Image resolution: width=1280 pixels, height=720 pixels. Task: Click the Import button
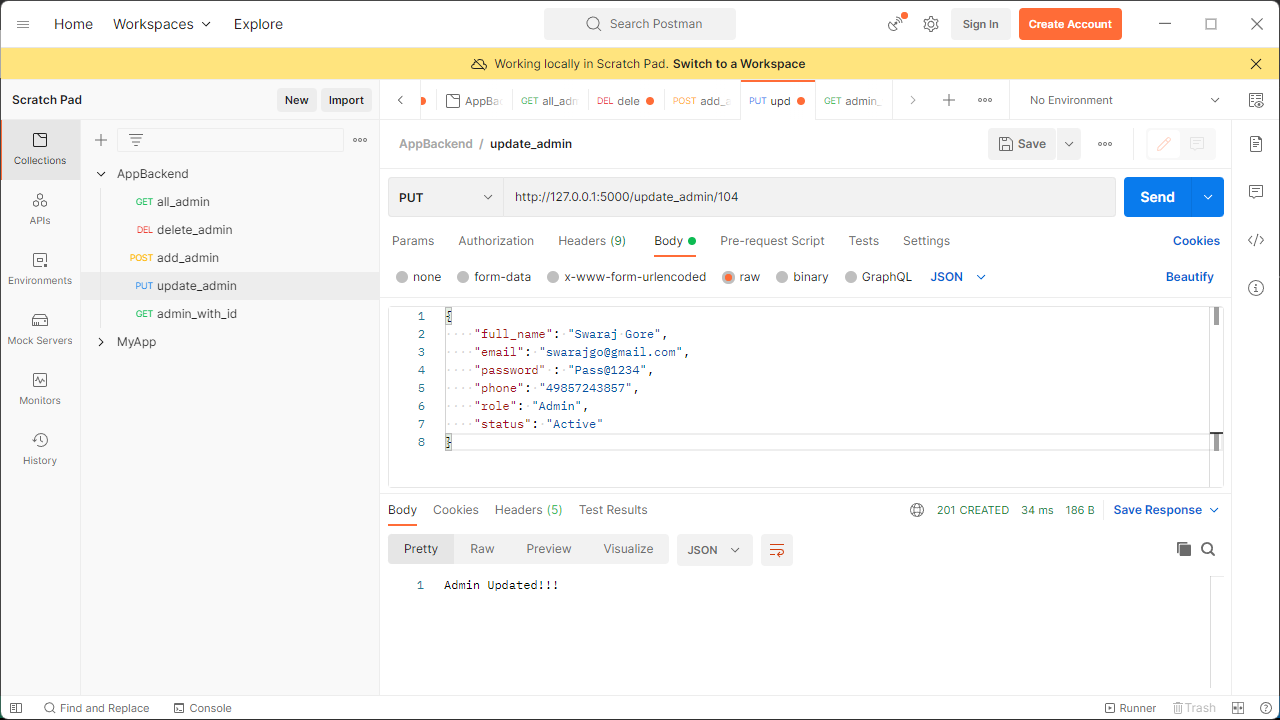(x=347, y=100)
